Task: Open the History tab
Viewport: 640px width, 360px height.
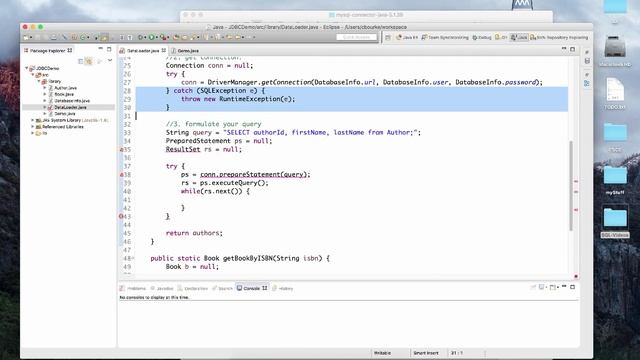Action: [x=283, y=288]
